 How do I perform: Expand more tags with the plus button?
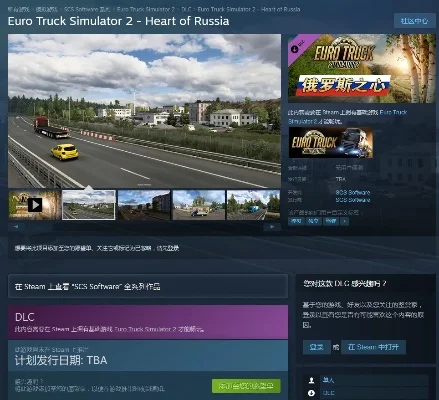pos(345,221)
